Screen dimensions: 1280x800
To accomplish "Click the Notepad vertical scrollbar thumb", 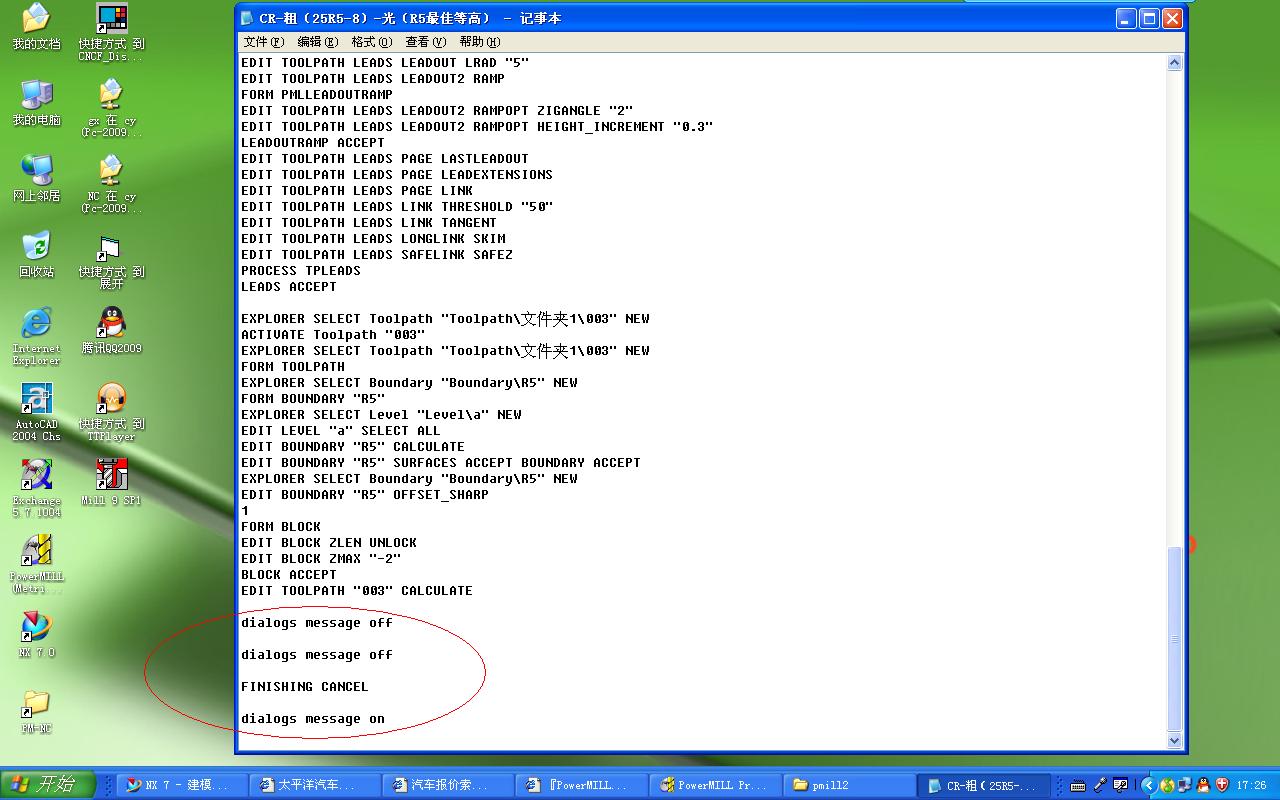I will pos(1175,639).
